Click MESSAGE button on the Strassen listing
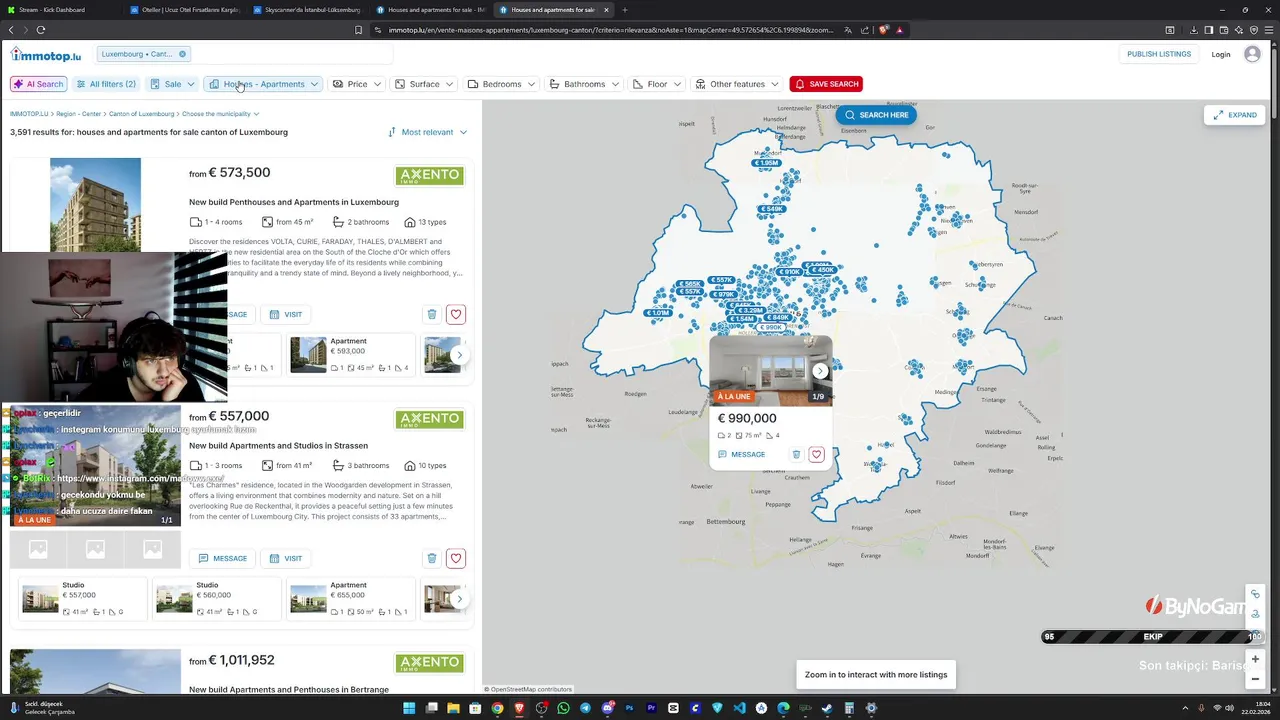The image size is (1280, 720). 223,558
